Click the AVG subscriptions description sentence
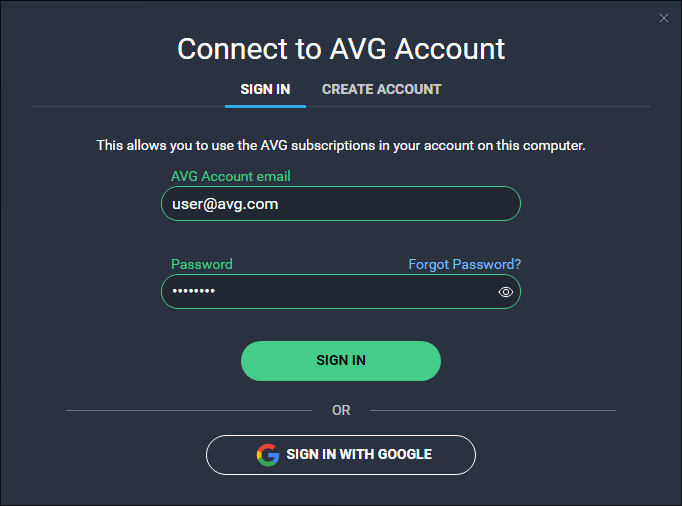This screenshot has height=506, width=682. (341, 145)
